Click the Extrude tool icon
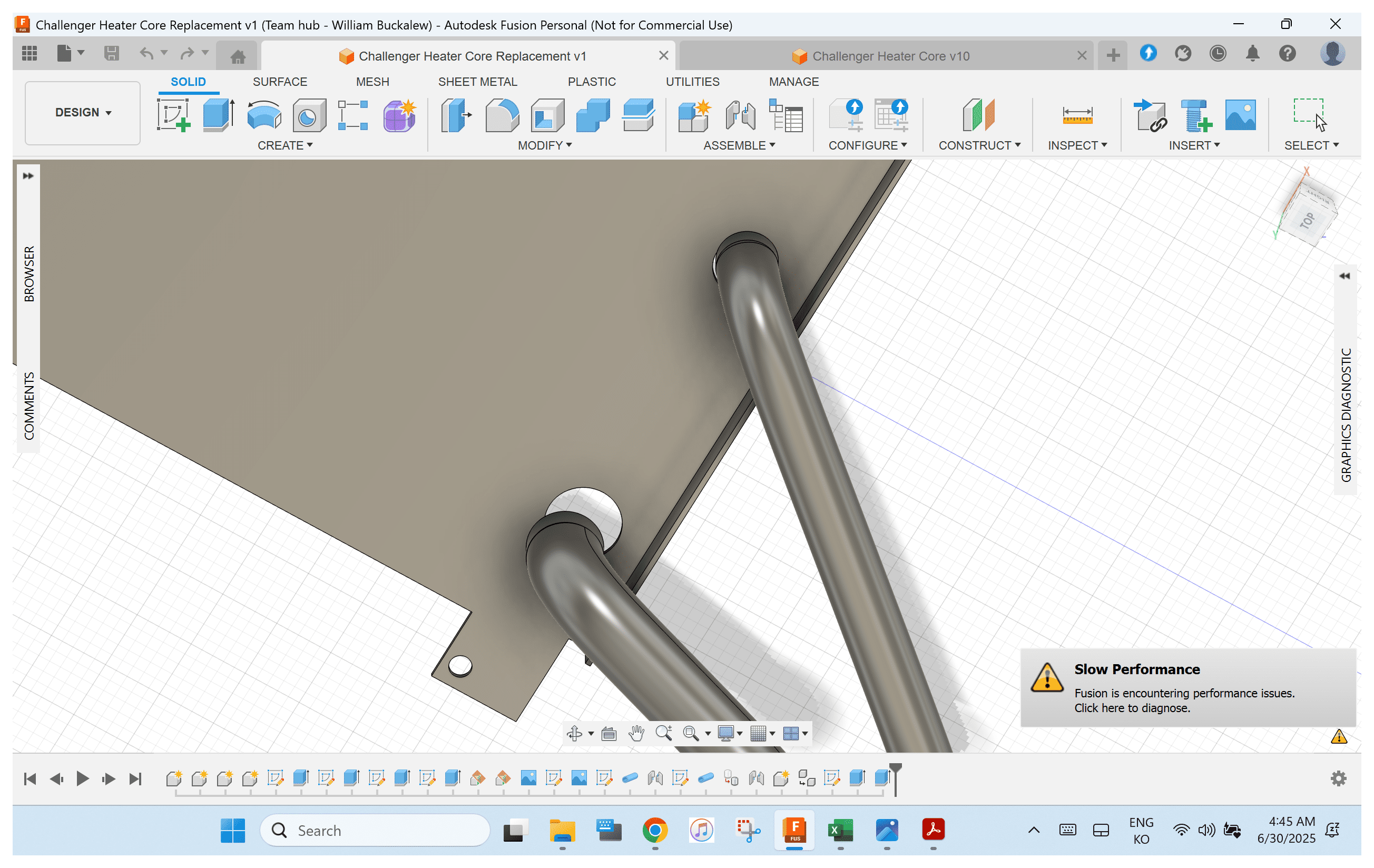The height and width of the screenshot is (868, 1374). (218, 115)
